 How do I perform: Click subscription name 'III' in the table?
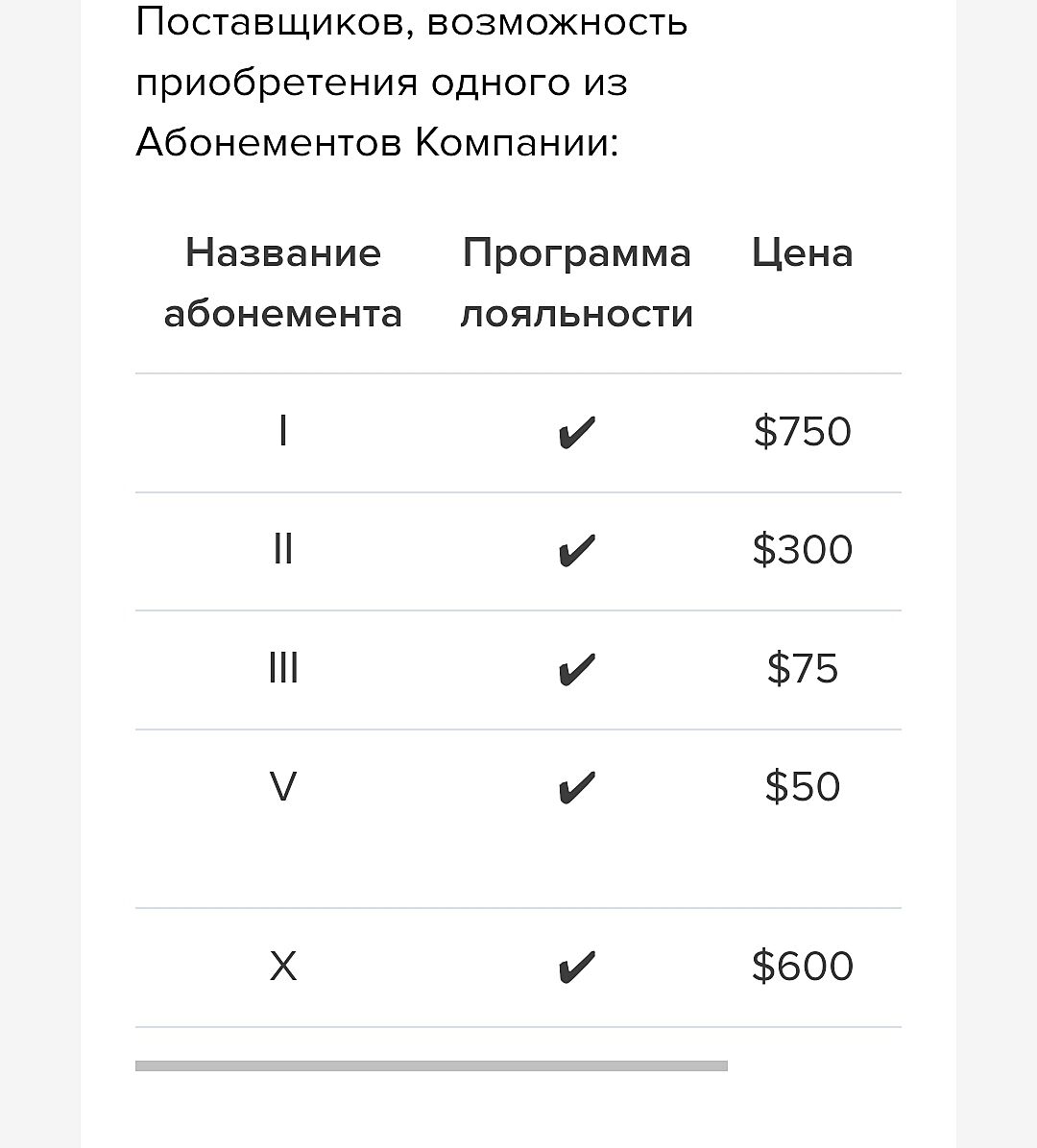tap(283, 669)
